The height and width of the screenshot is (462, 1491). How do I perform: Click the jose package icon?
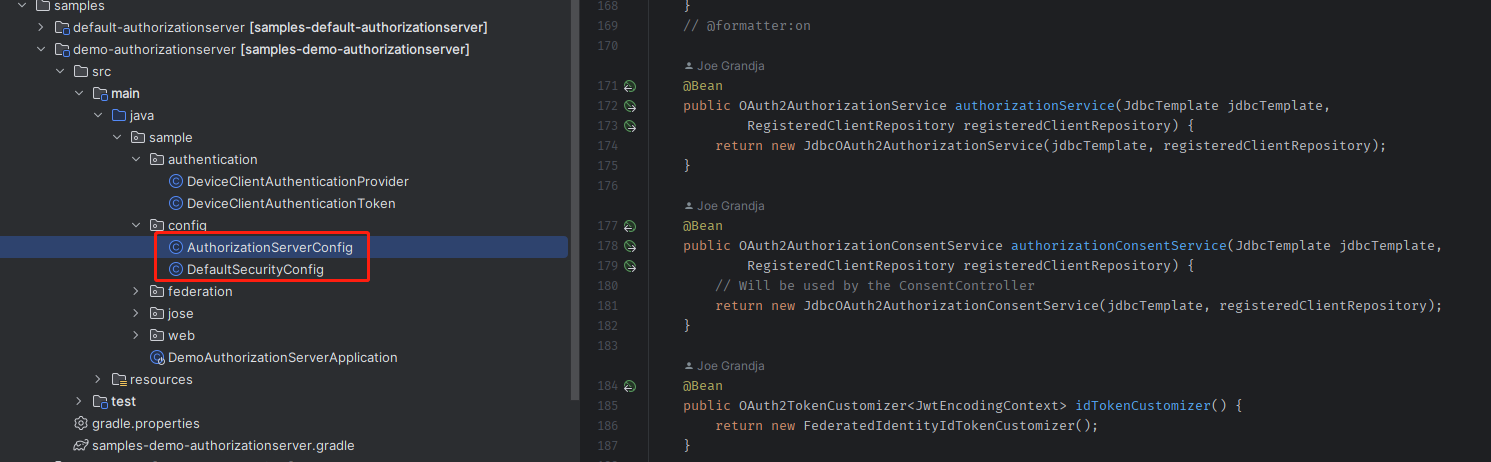[x=157, y=313]
